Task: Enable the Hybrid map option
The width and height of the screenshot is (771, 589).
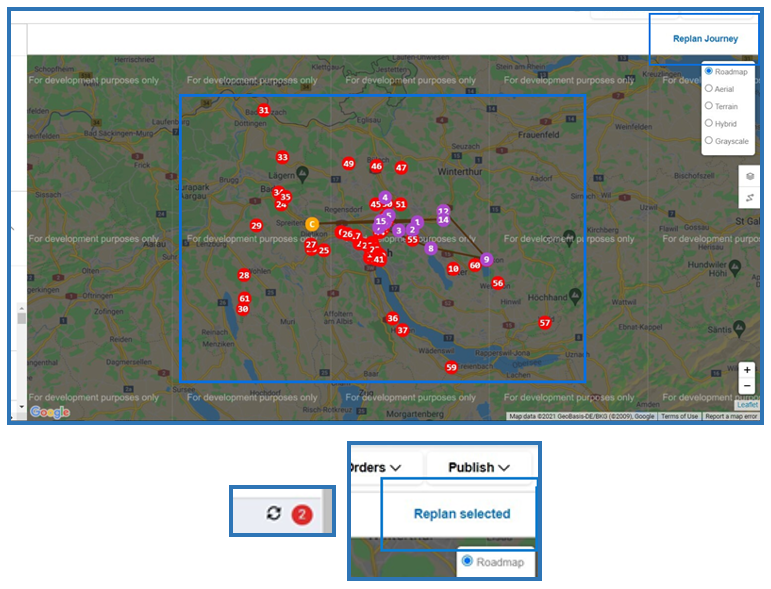Action: pos(709,123)
